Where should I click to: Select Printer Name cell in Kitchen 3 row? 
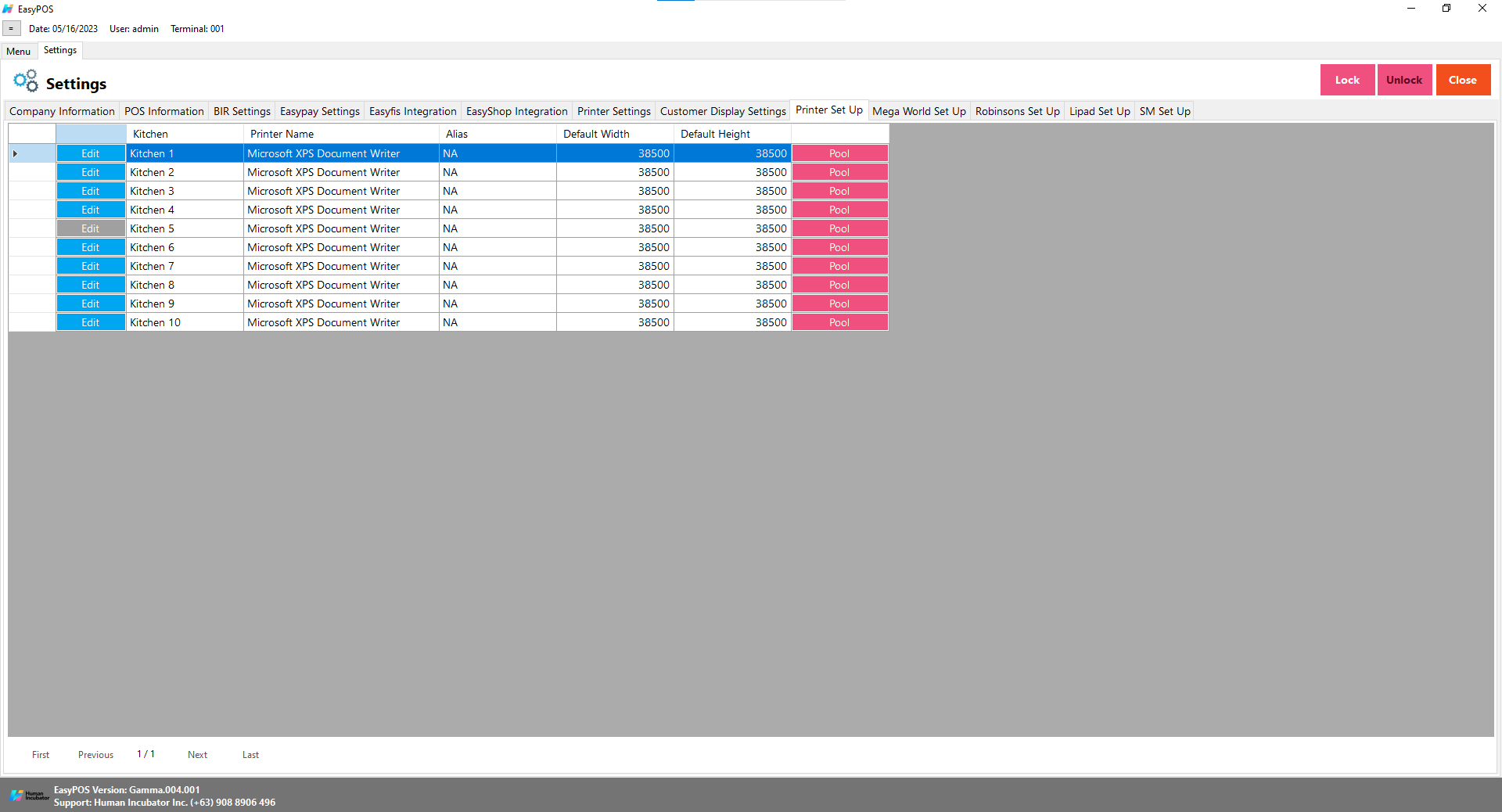[341, 191]
